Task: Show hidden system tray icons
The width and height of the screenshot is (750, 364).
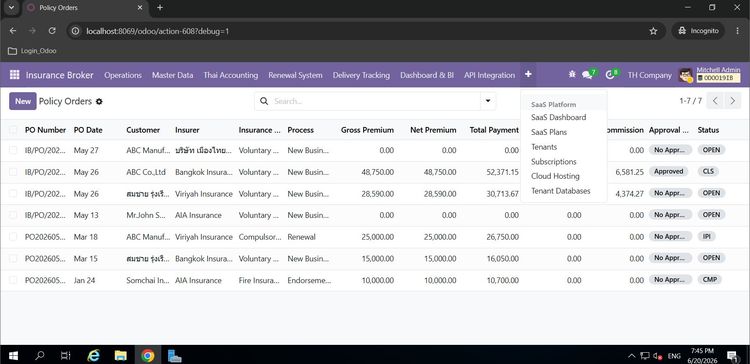Action: point(631,356)
